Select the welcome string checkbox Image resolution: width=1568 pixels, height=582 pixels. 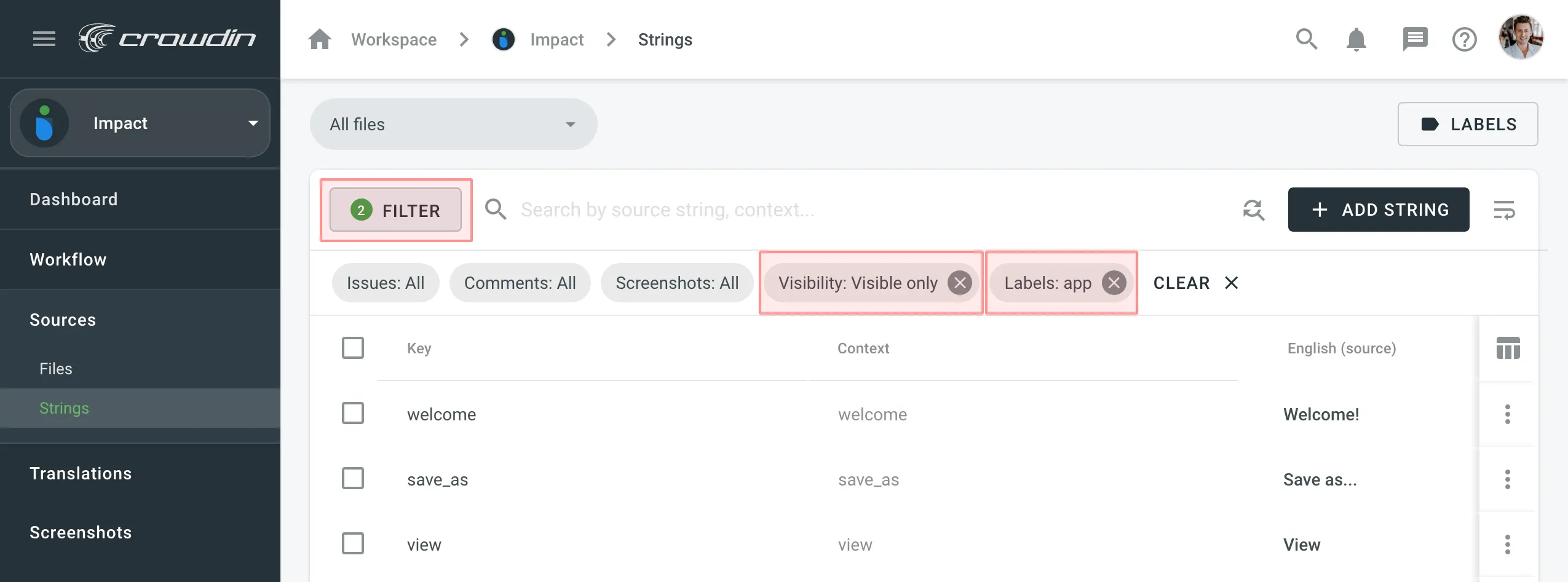[x=352, y=413]
